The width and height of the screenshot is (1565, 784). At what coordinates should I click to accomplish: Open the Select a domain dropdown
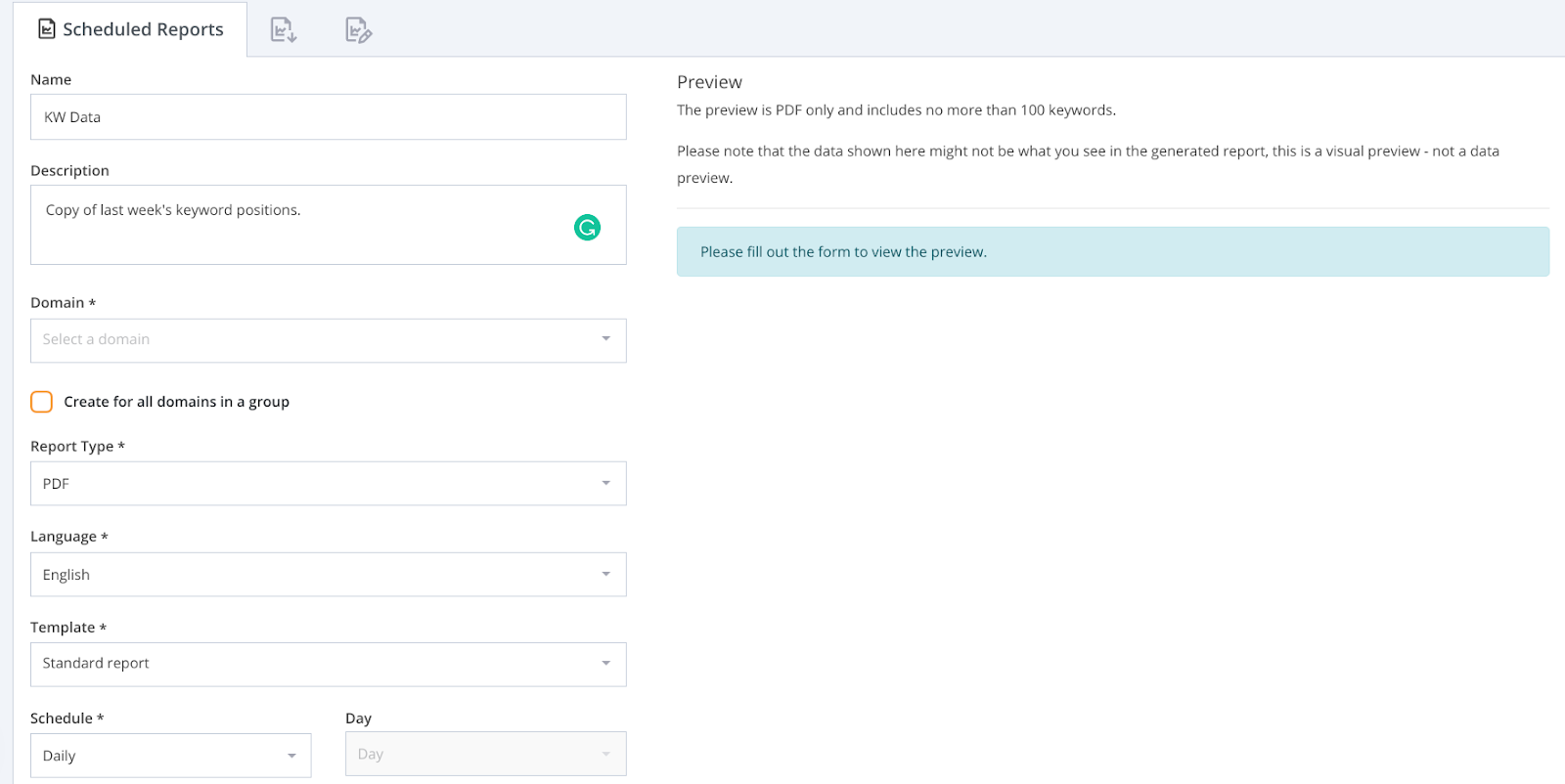329,340
